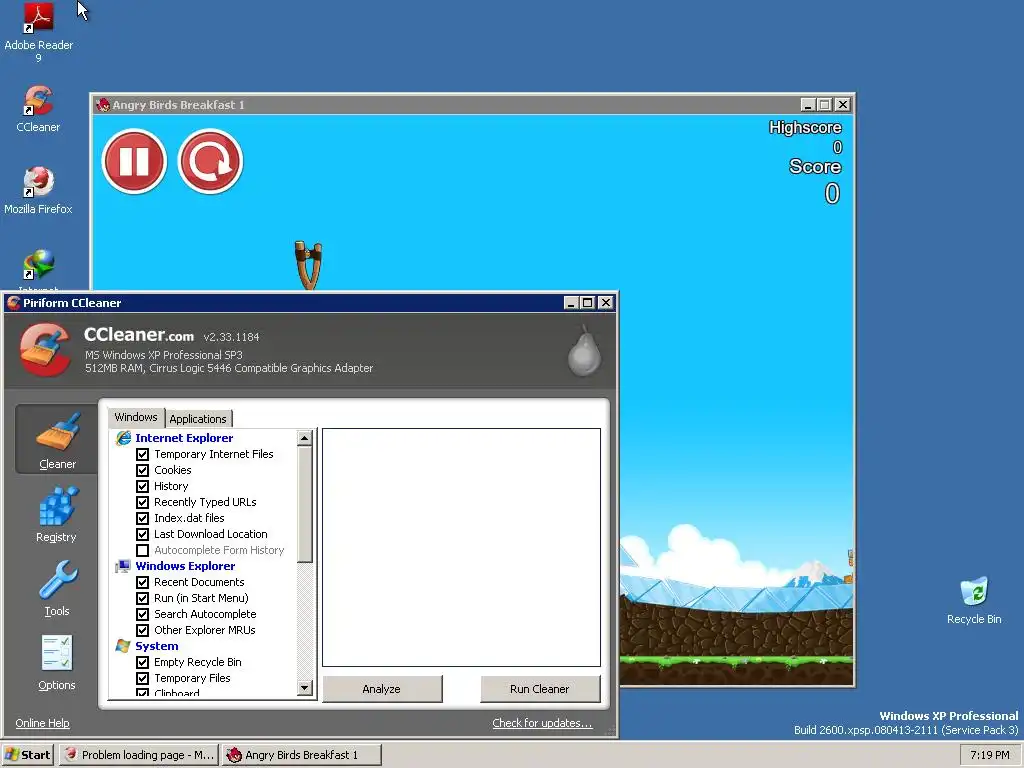Click the Windows Explorer group heading
This screenshot has height=768, width=1024.
(185, 566)
